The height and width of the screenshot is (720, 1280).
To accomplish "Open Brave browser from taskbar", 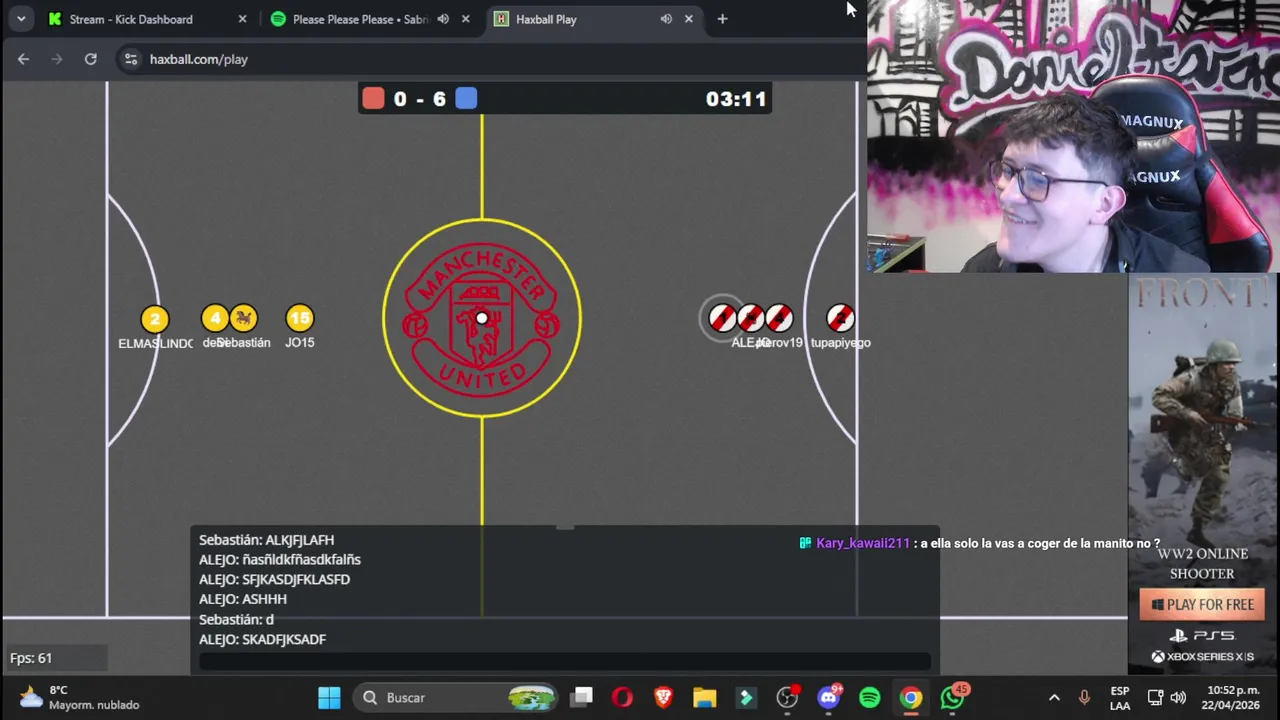I will point(663,697).
